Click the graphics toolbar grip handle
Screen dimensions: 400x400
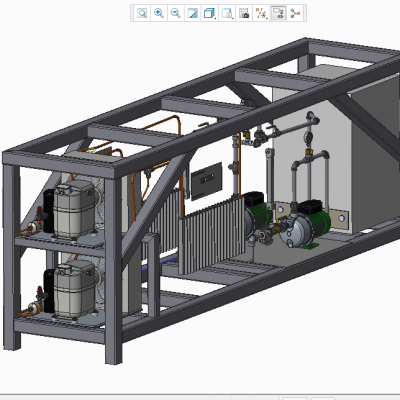tap(133, 13)
